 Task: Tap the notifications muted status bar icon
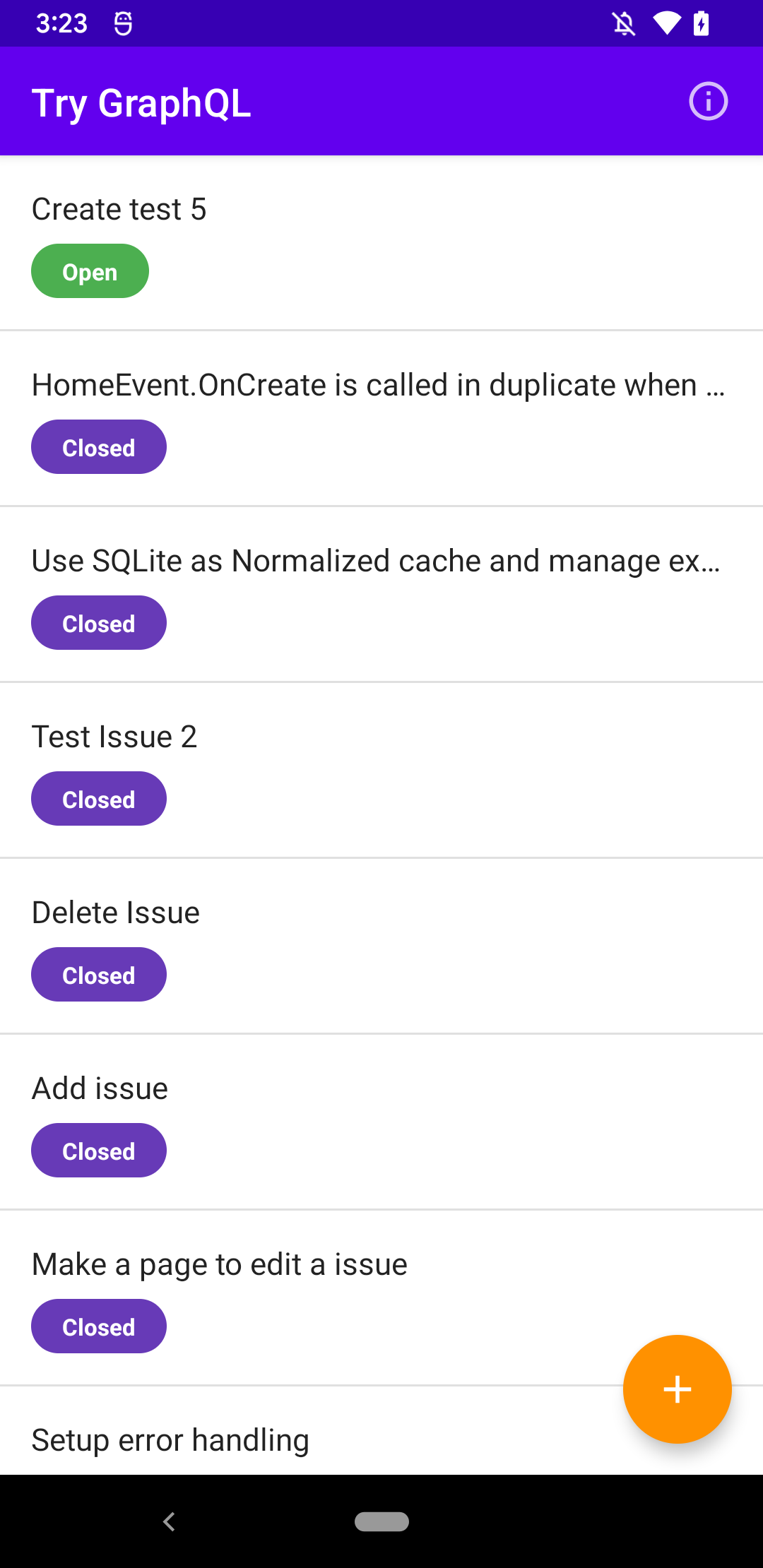point(625,23)
